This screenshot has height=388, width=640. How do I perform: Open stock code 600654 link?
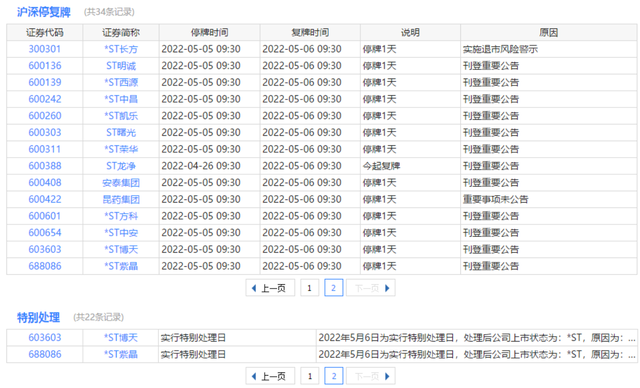44,233
